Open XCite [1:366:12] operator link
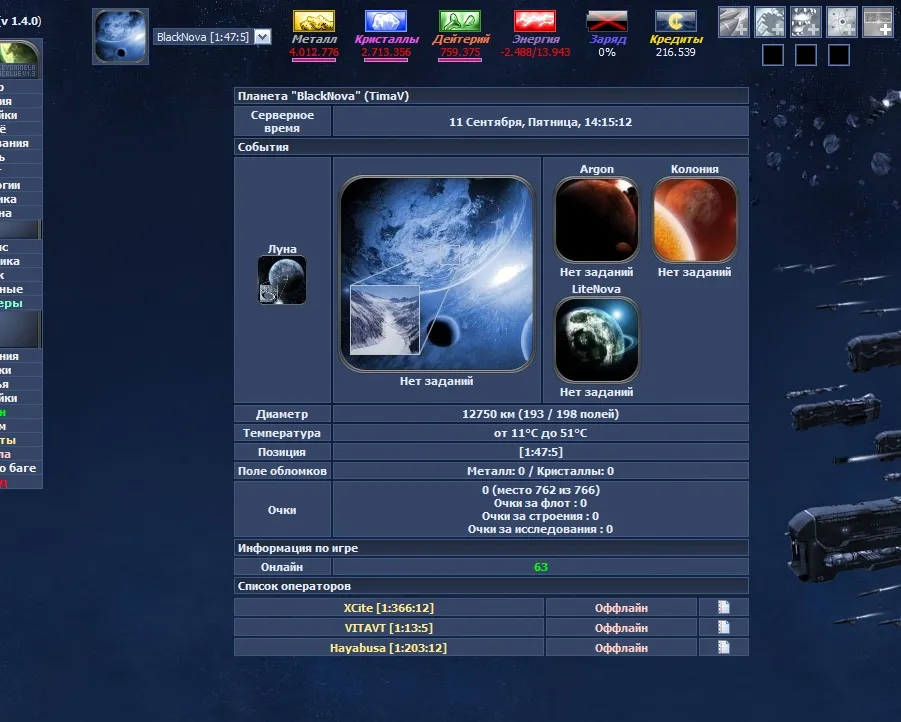The height and width of the screenshot is (722, 901). point(388,608)
